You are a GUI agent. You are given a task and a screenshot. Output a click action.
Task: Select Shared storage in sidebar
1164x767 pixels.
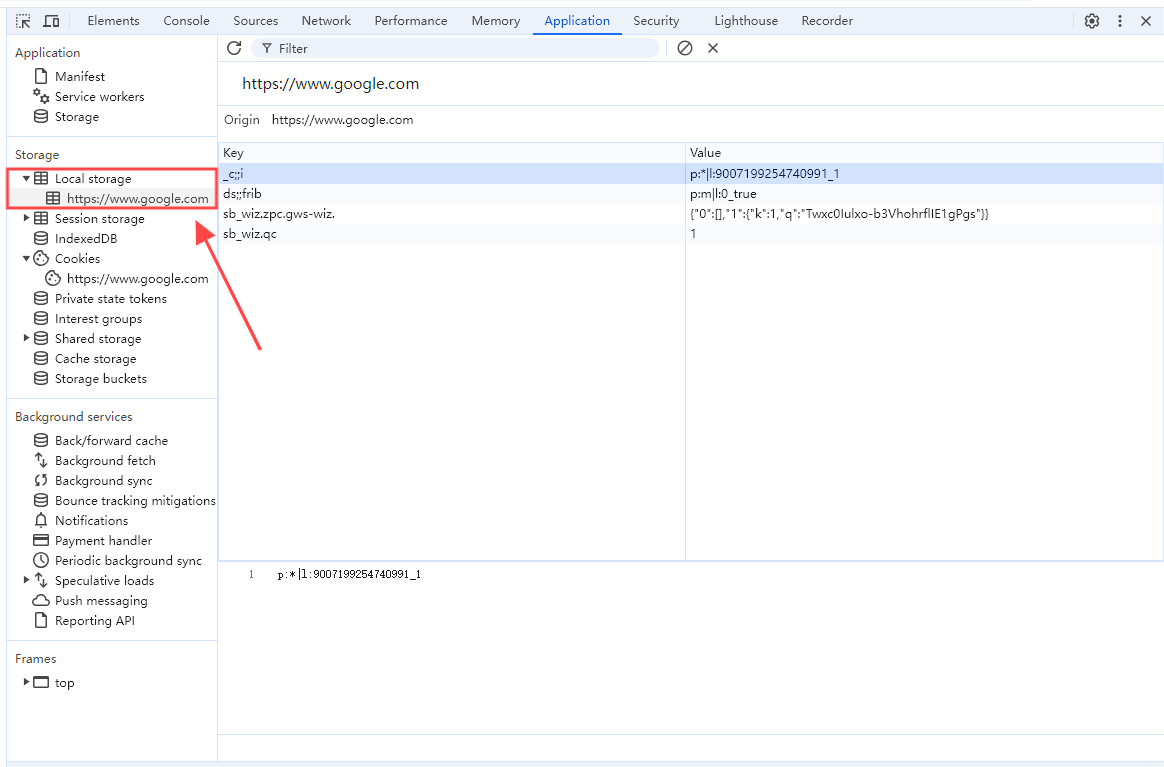pyautogui.click(x=98, y=339)
